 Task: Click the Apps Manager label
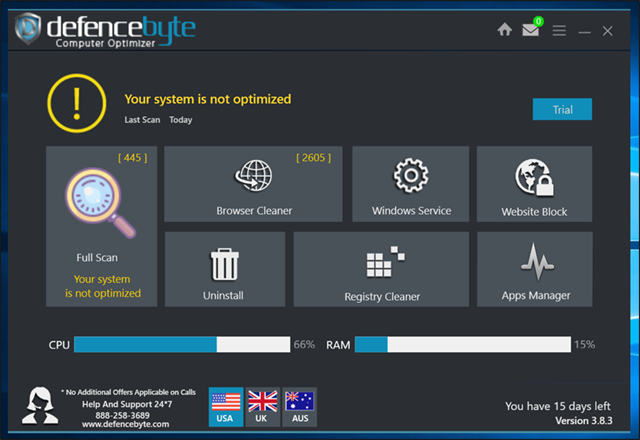(x=536, y=296)
